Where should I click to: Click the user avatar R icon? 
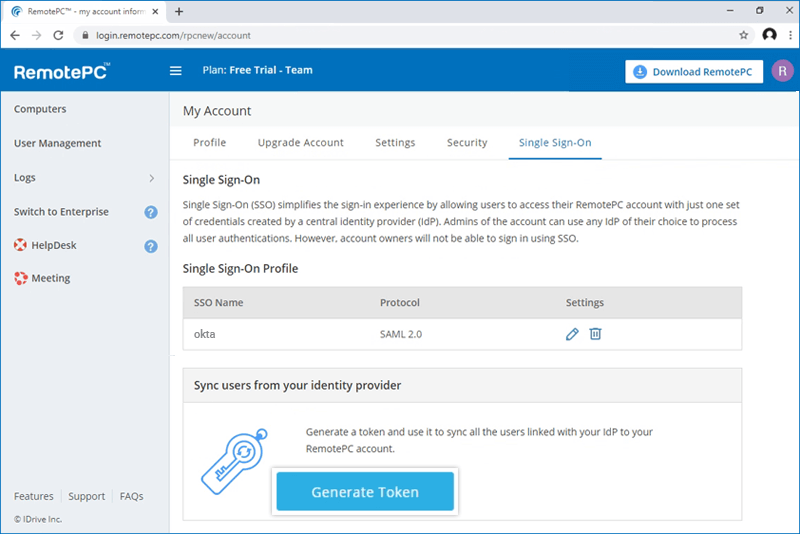781,71
